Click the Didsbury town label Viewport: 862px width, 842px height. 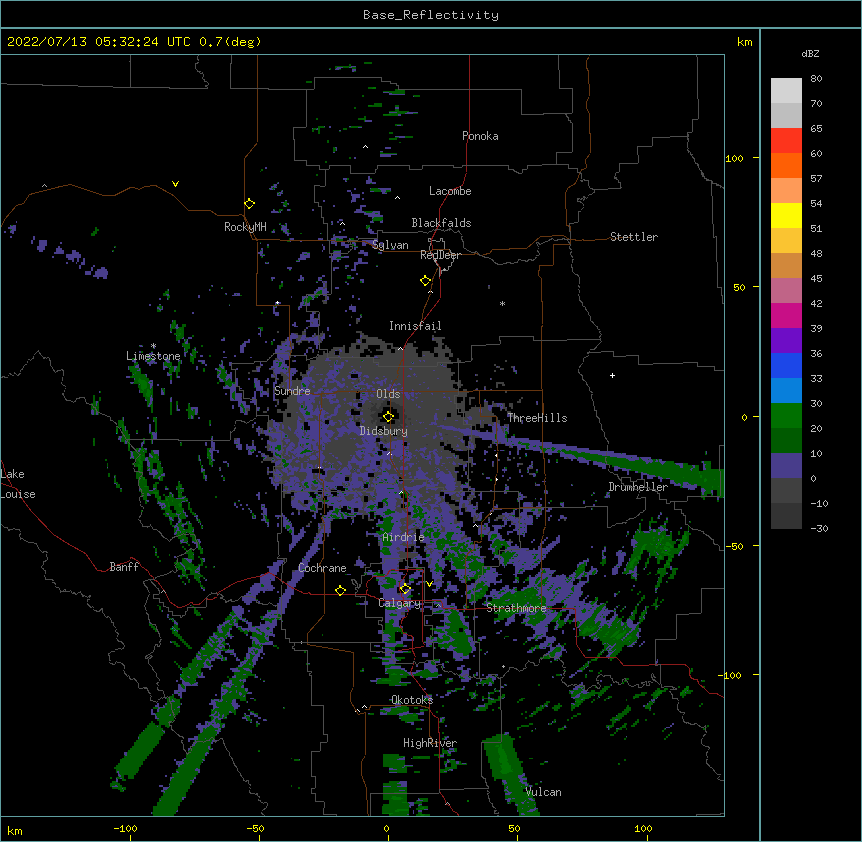(x=383, y=431)
